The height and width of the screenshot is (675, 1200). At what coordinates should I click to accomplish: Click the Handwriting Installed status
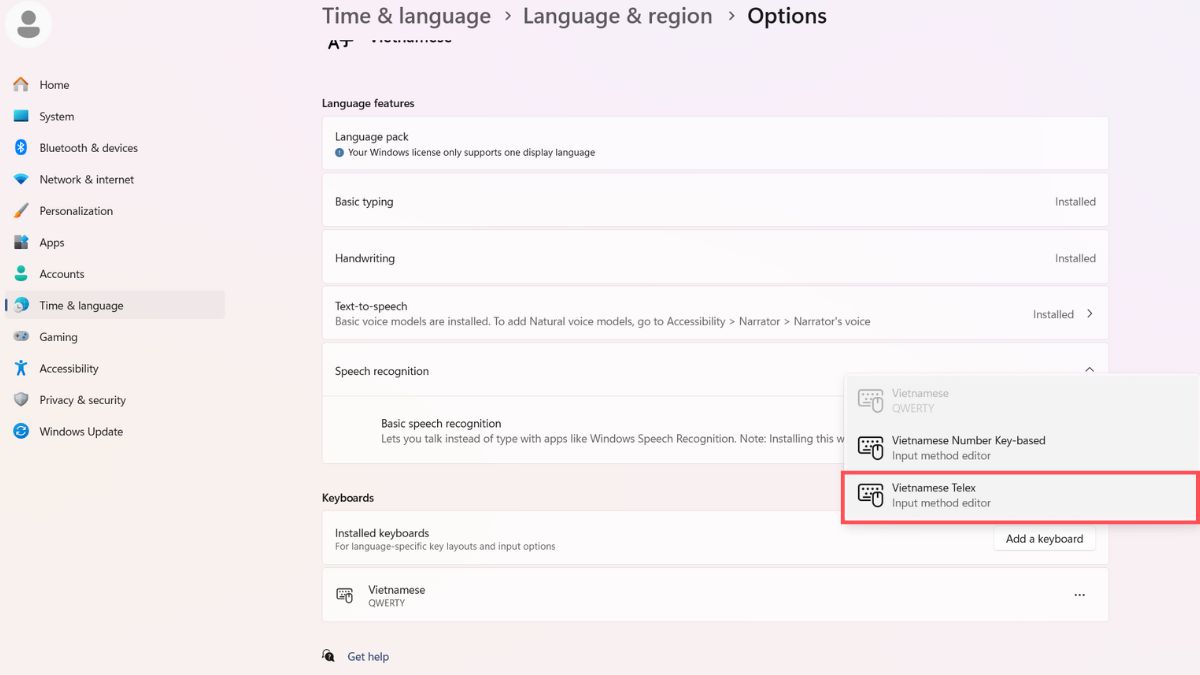click(1075, 258)
